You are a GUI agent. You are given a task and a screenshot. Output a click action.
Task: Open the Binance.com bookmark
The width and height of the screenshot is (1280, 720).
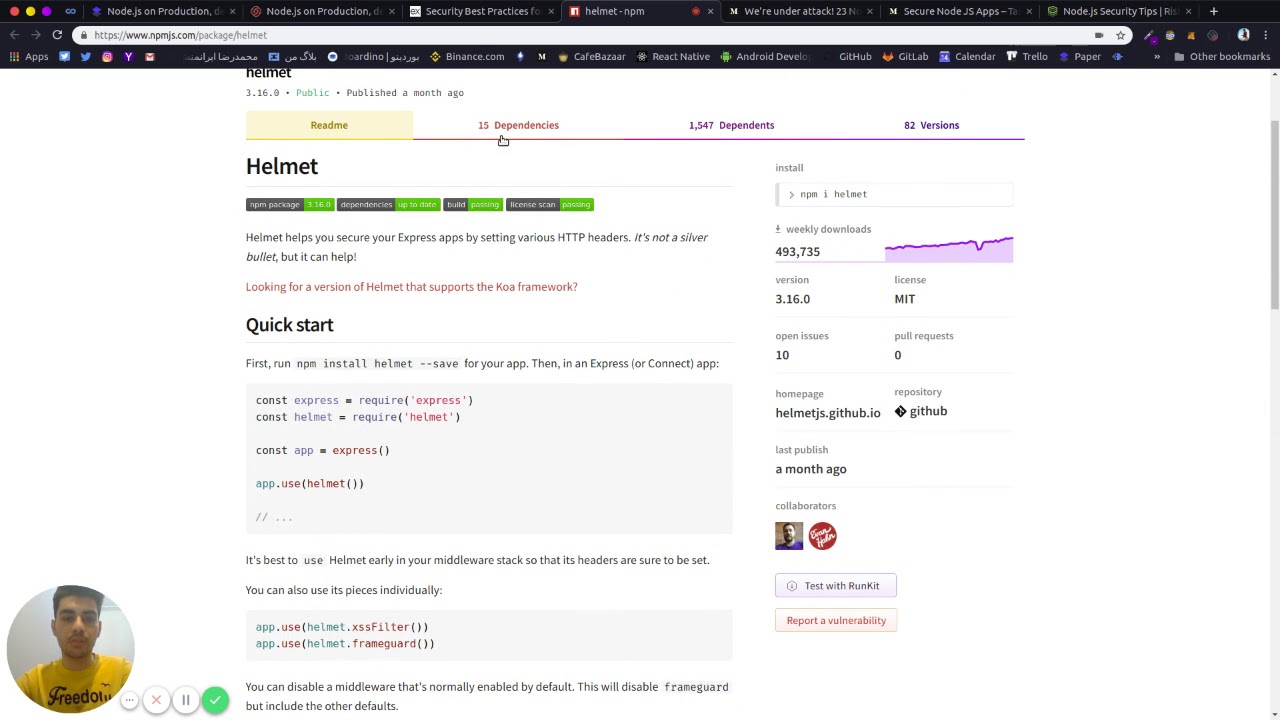coord(467,57)
